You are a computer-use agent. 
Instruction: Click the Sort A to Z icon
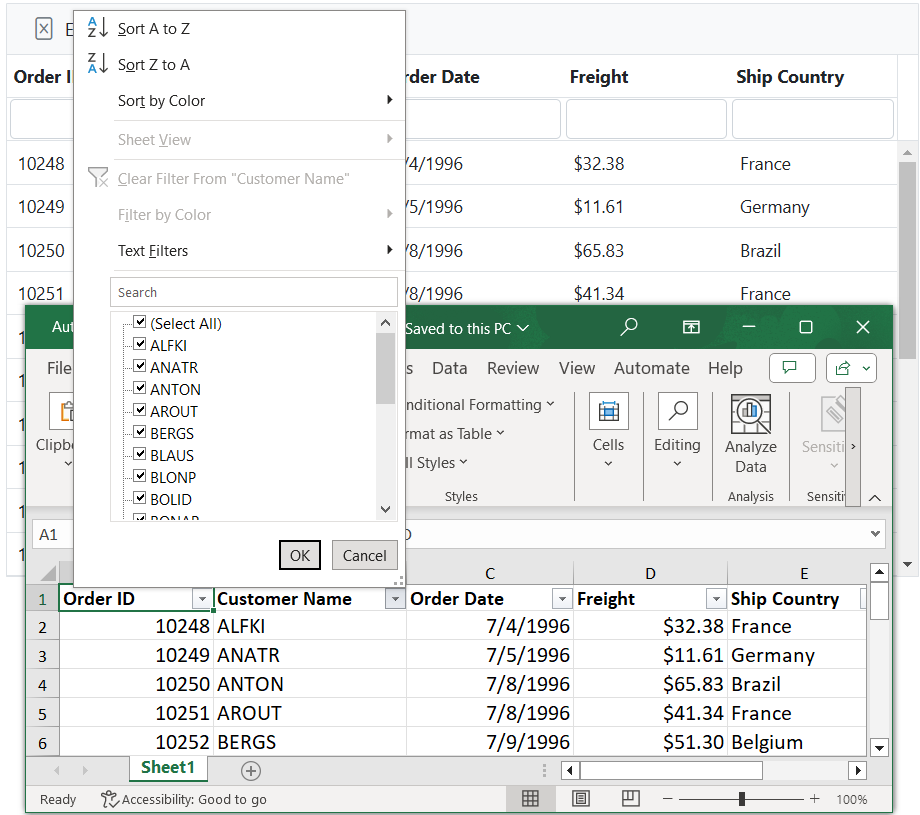click(98, 28)
